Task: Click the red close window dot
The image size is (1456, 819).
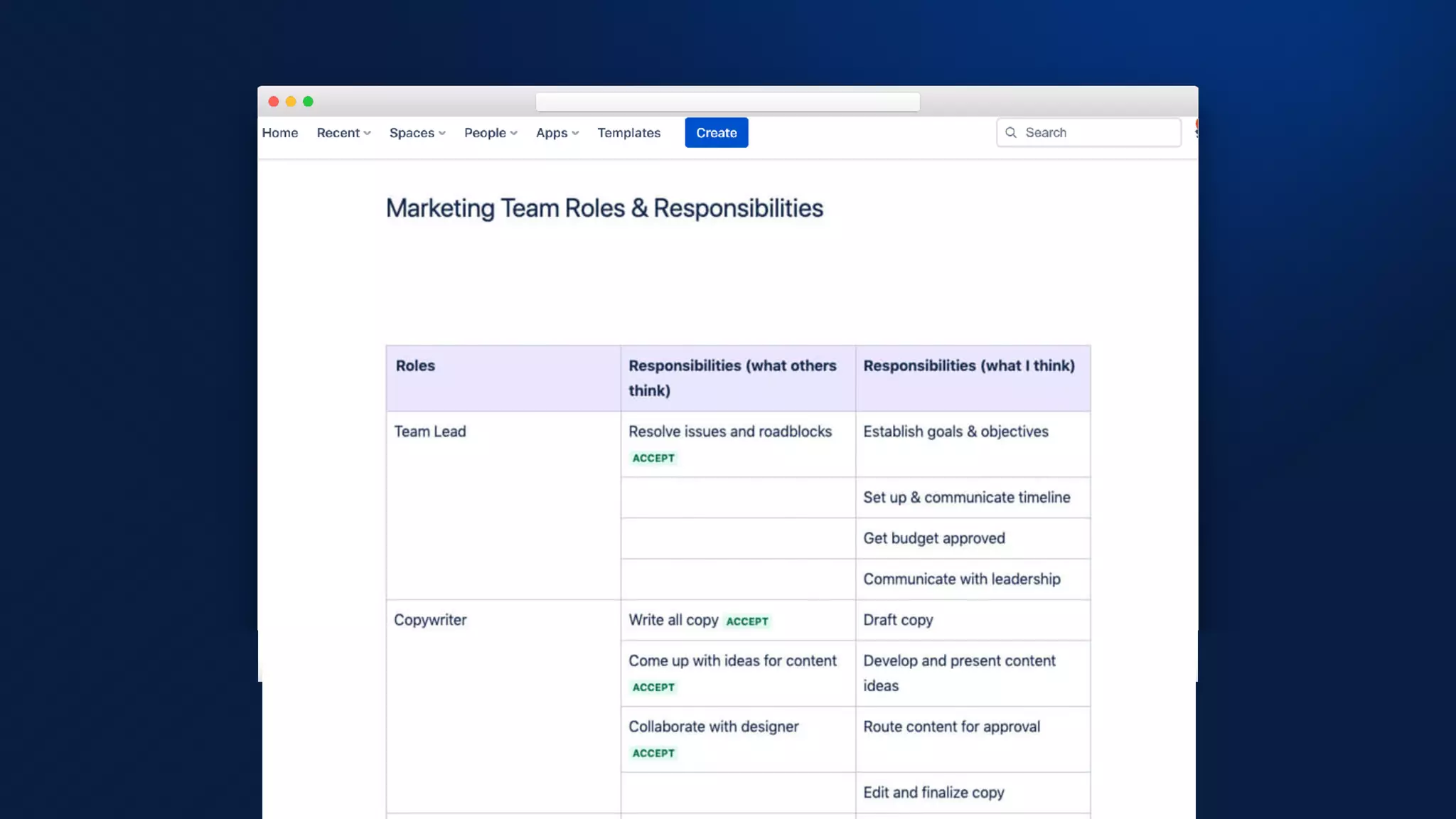Action: pyautogui.click(x=273, y=102)
